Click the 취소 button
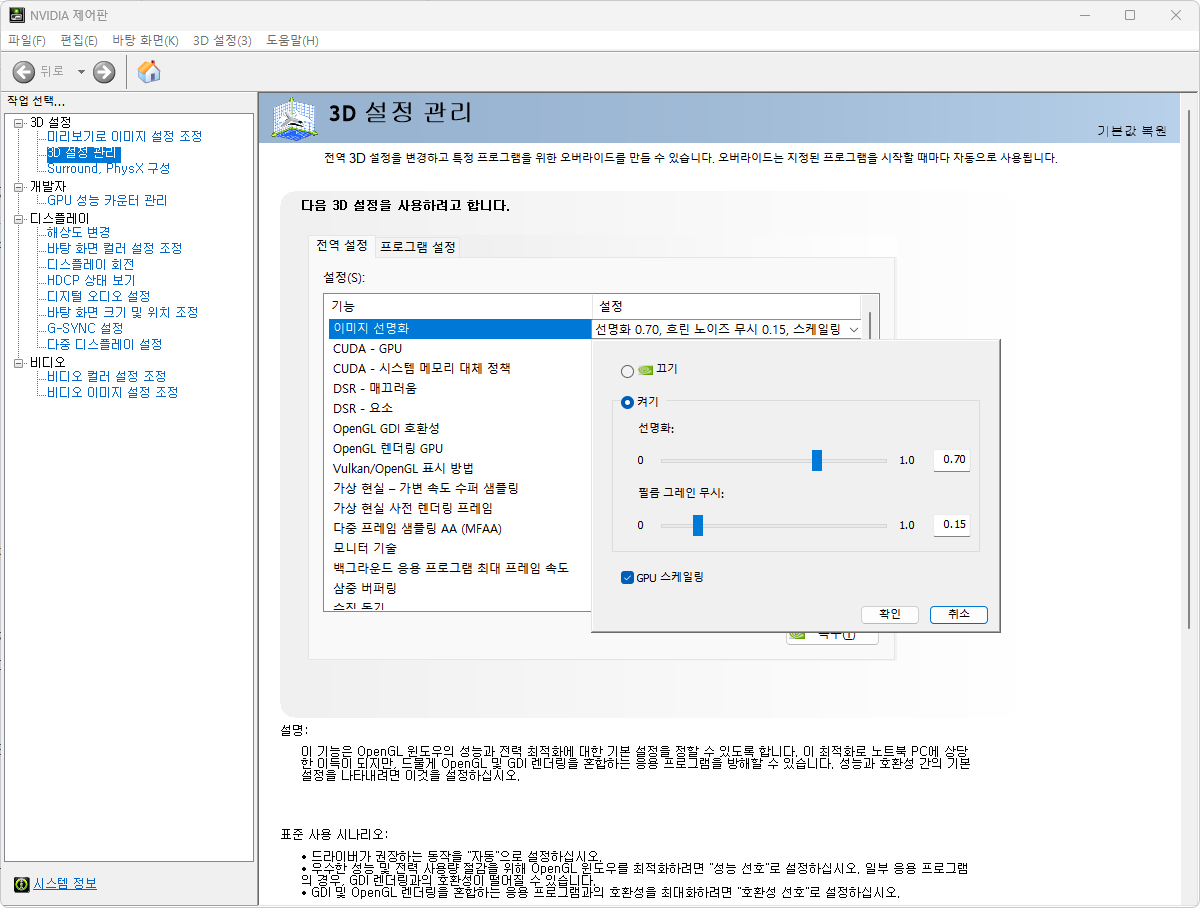Image resolution: width=1200 pixels, height=908 pixels. click(x=958, y=614)
